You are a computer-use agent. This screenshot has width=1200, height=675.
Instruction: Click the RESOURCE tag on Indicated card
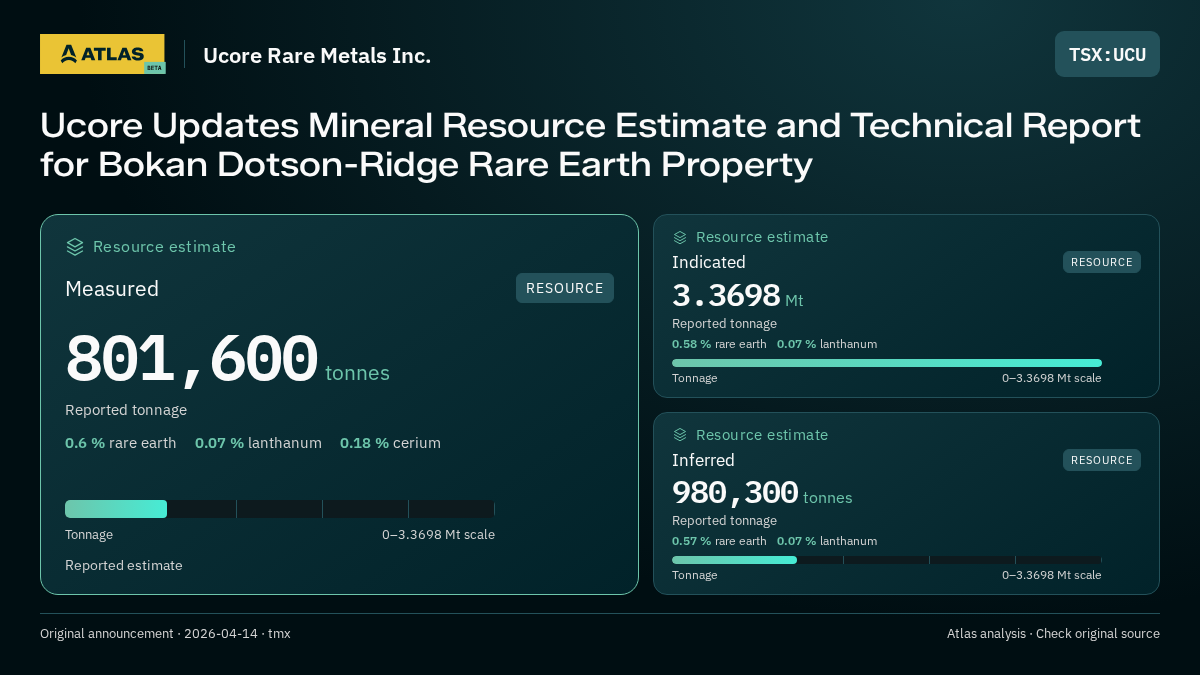(x=1102, y=262)
